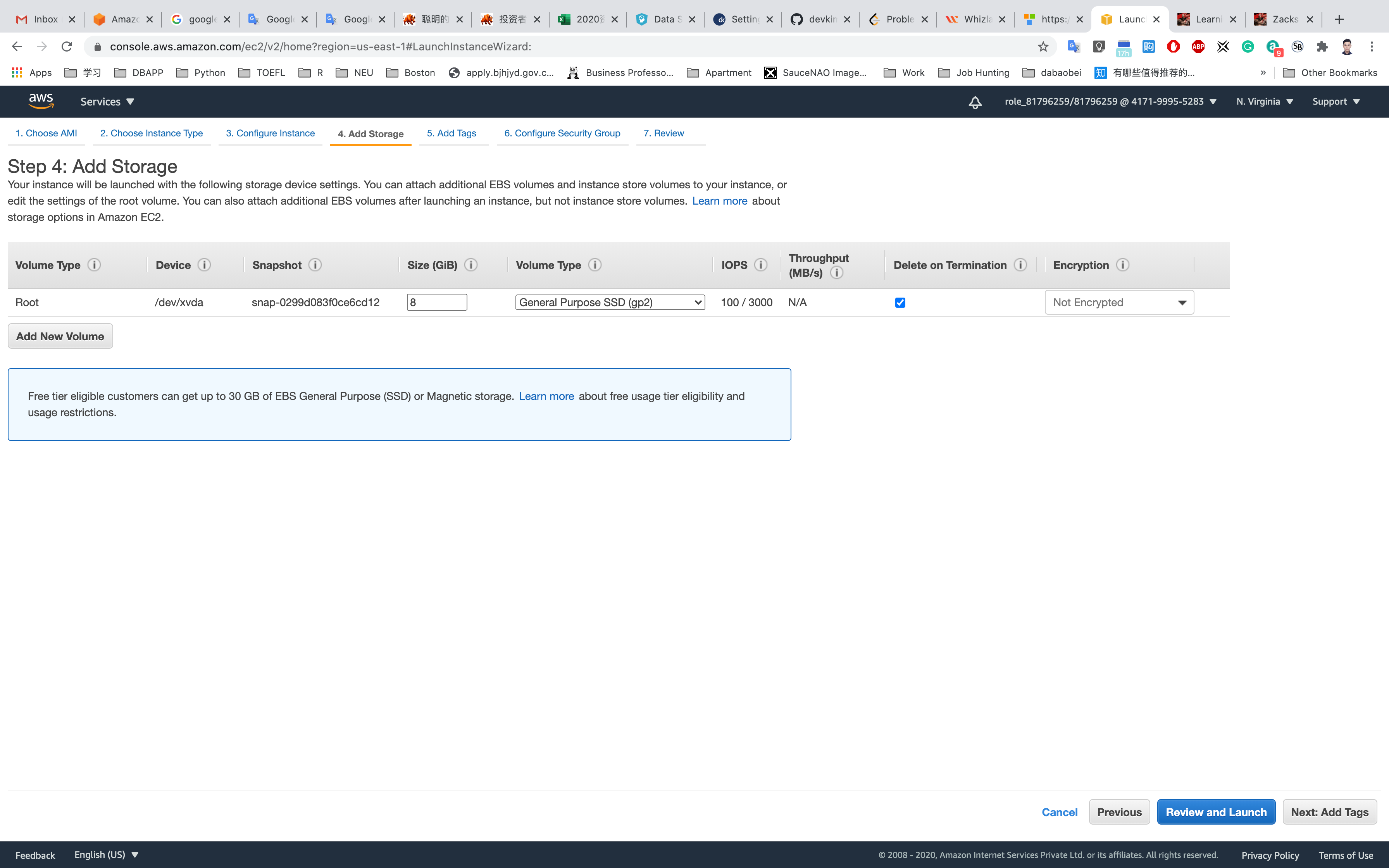Click info icon next to IOPS
Screen dimensions: 1389x868
[760, 265]
